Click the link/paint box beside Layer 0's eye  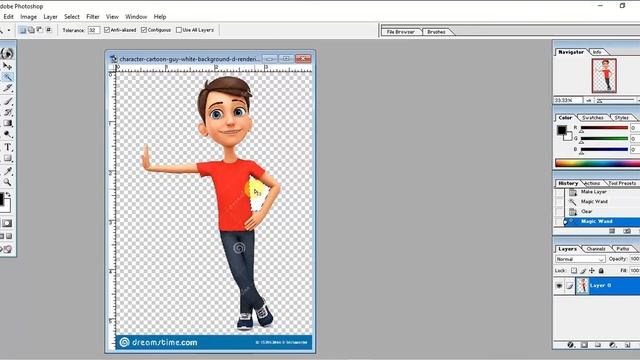(570, 286)
